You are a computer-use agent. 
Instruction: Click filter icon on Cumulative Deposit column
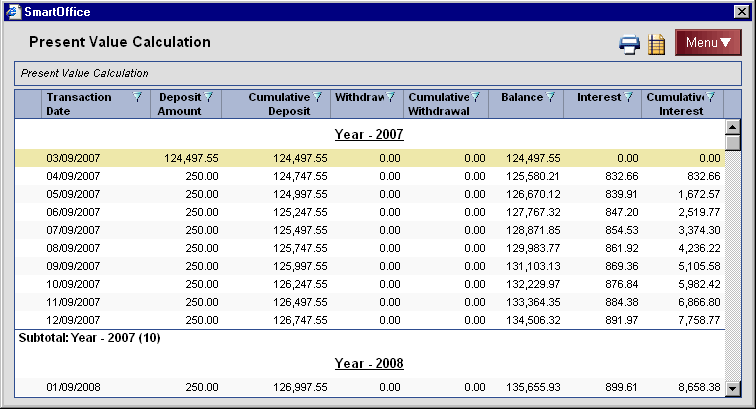317,97
